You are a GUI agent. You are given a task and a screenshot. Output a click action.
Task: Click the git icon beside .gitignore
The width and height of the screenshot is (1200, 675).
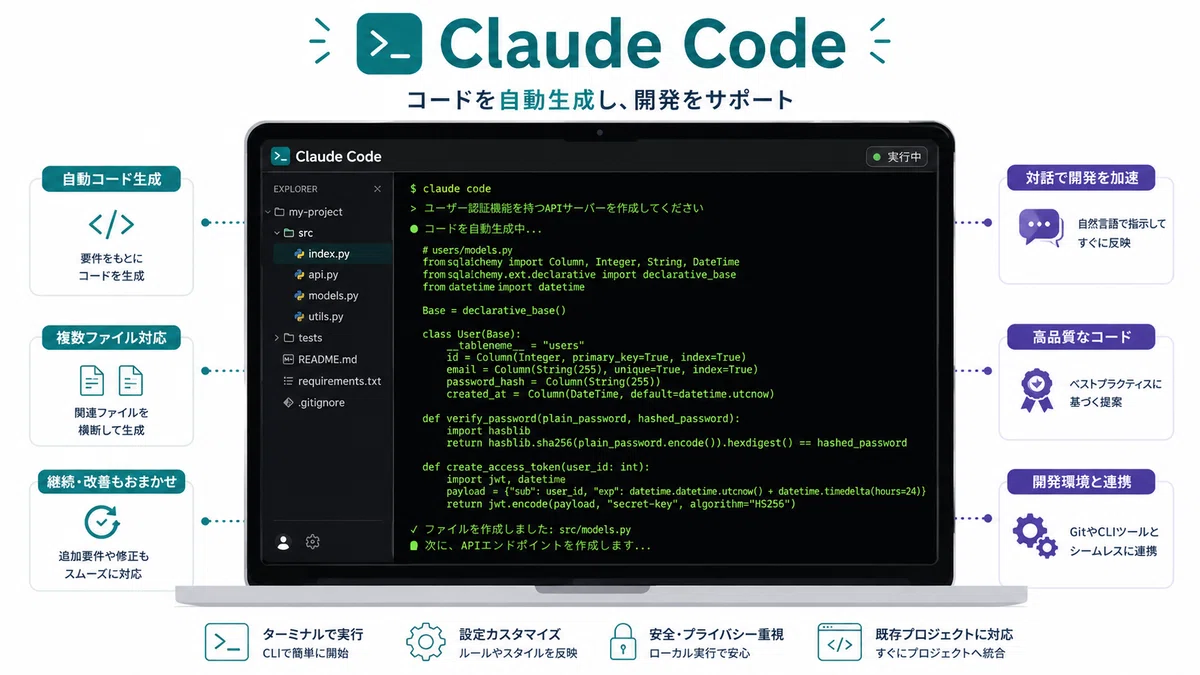[289, 403]
